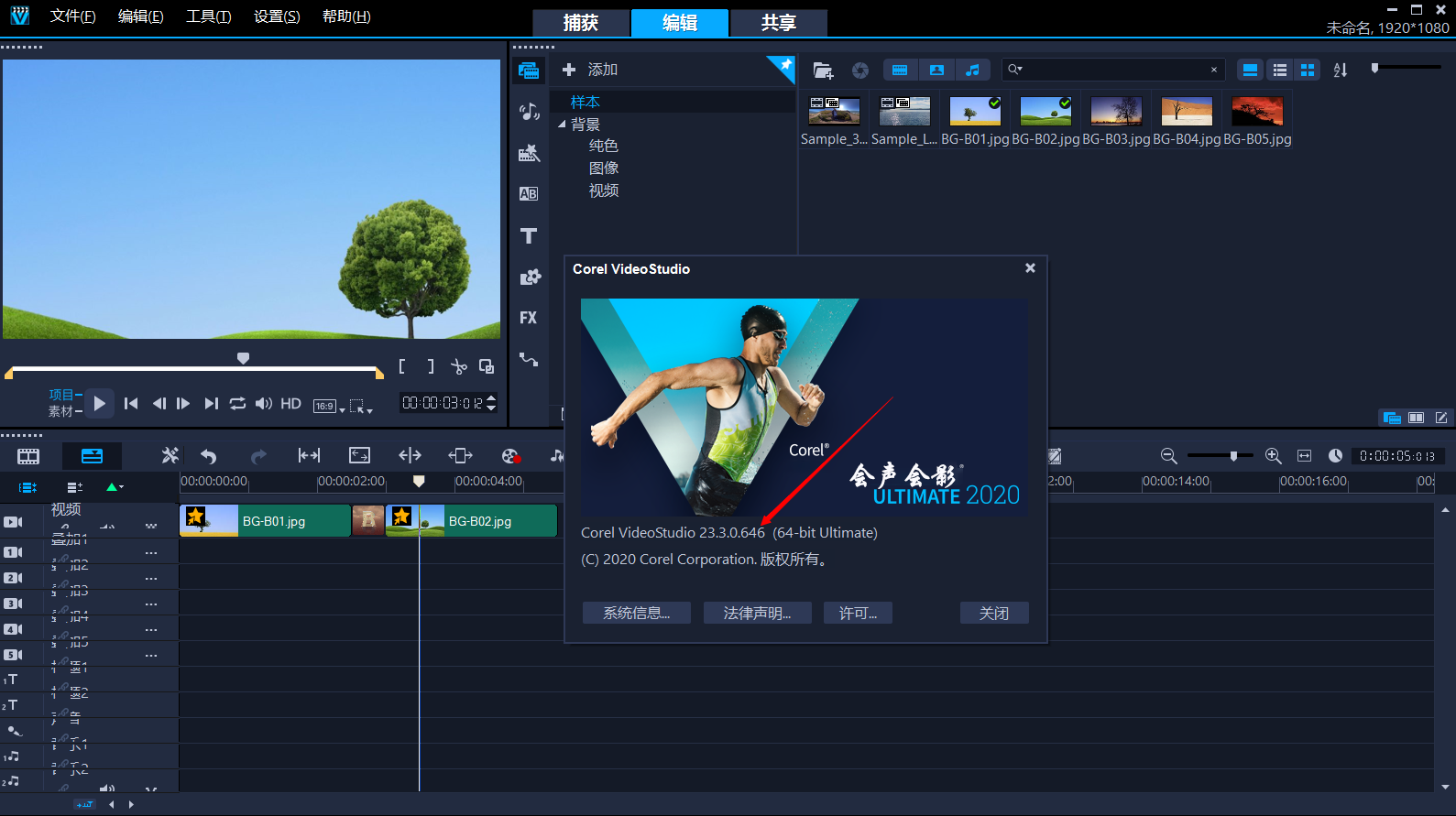Screen dimensions: 1456x816
Task: Set the mark-in left bracket
Action: pyautogui.click(x=402, y=366)
